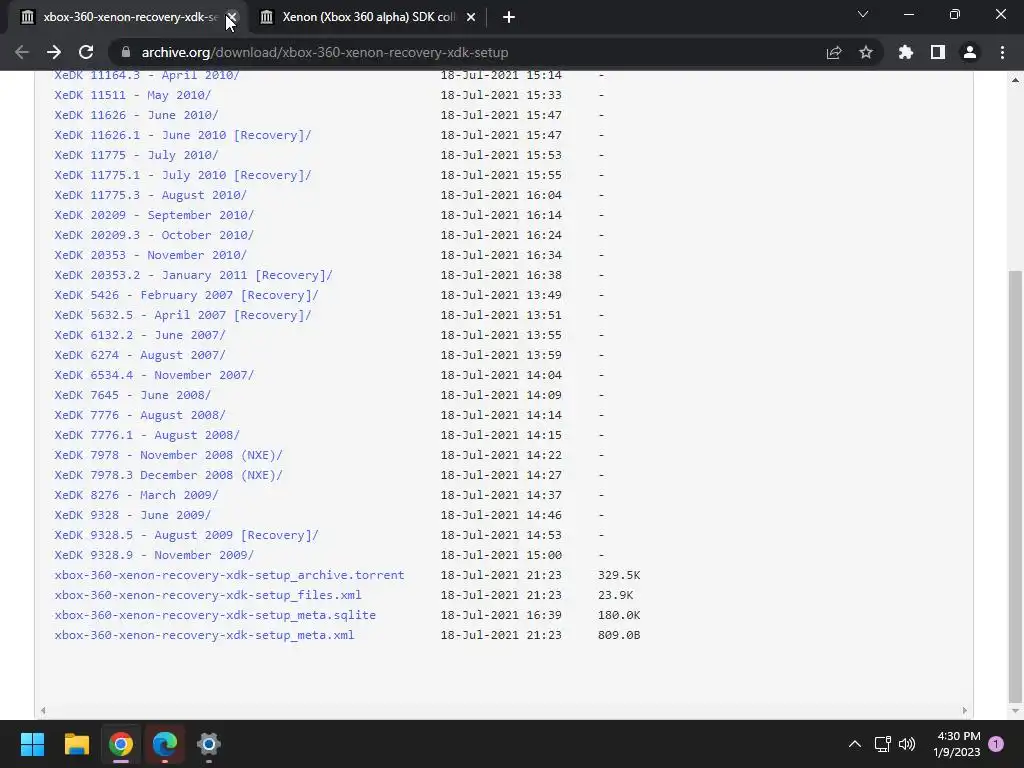Open XeDK 20209.3 - October 2010 folder

click(x=154, y=235)
